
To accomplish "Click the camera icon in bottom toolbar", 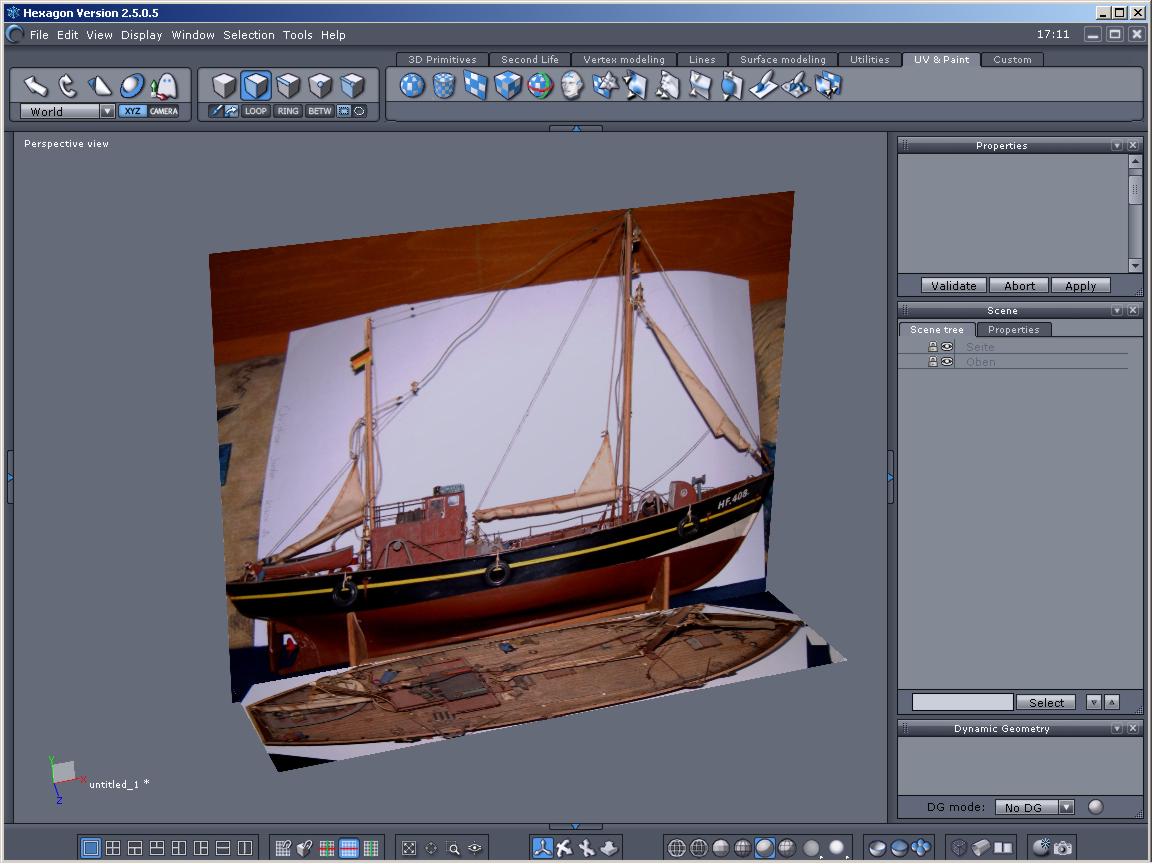I will point(1062,848).
